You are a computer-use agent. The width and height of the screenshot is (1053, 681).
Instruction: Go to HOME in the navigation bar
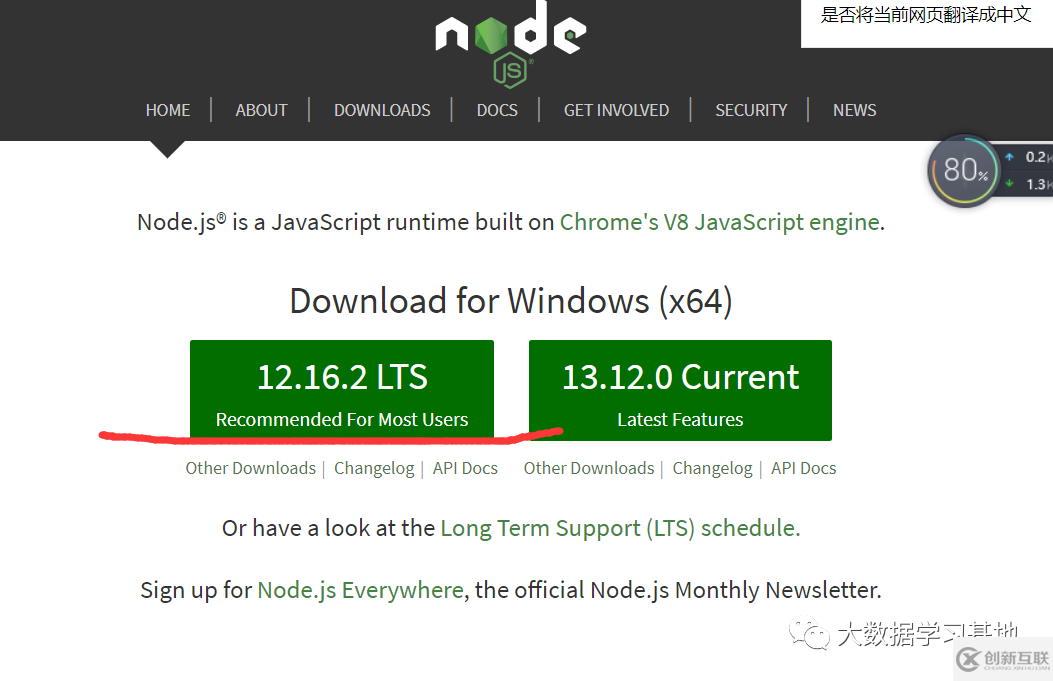point(168,110)
